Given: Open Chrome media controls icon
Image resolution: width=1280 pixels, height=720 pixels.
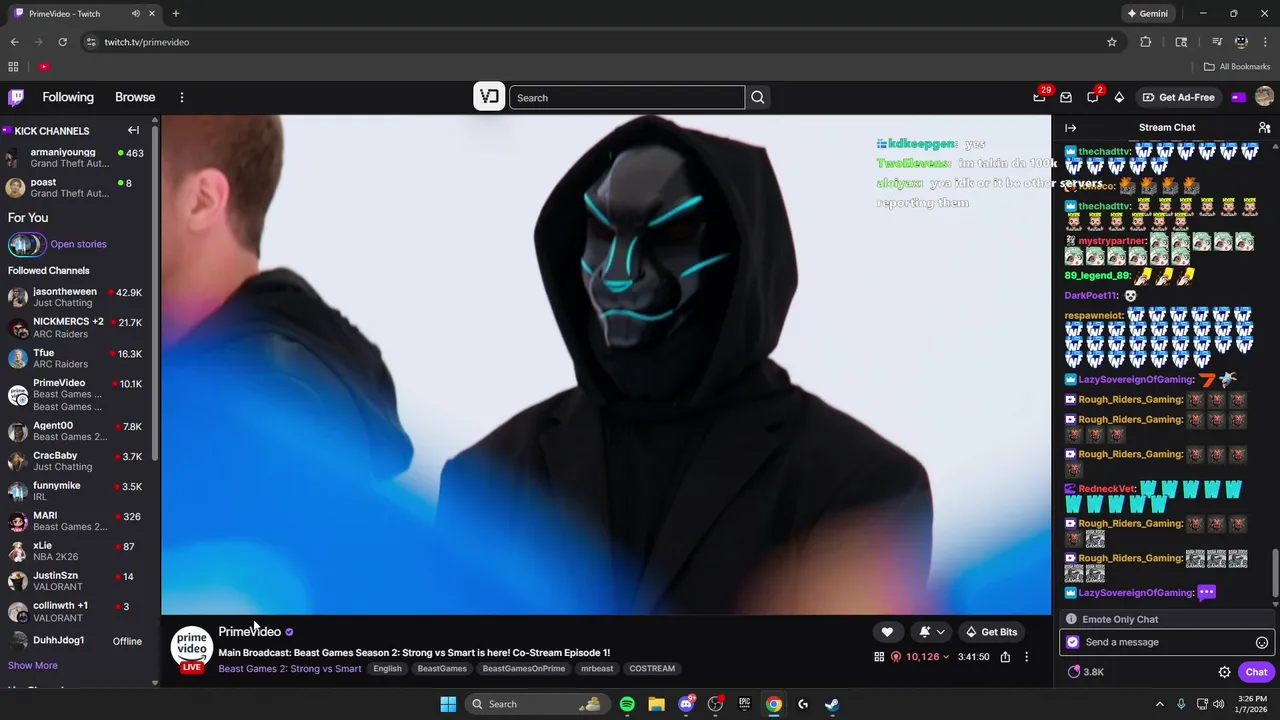Looking at the screenshot, I should pyautogui.click(x=1217, y=42).
